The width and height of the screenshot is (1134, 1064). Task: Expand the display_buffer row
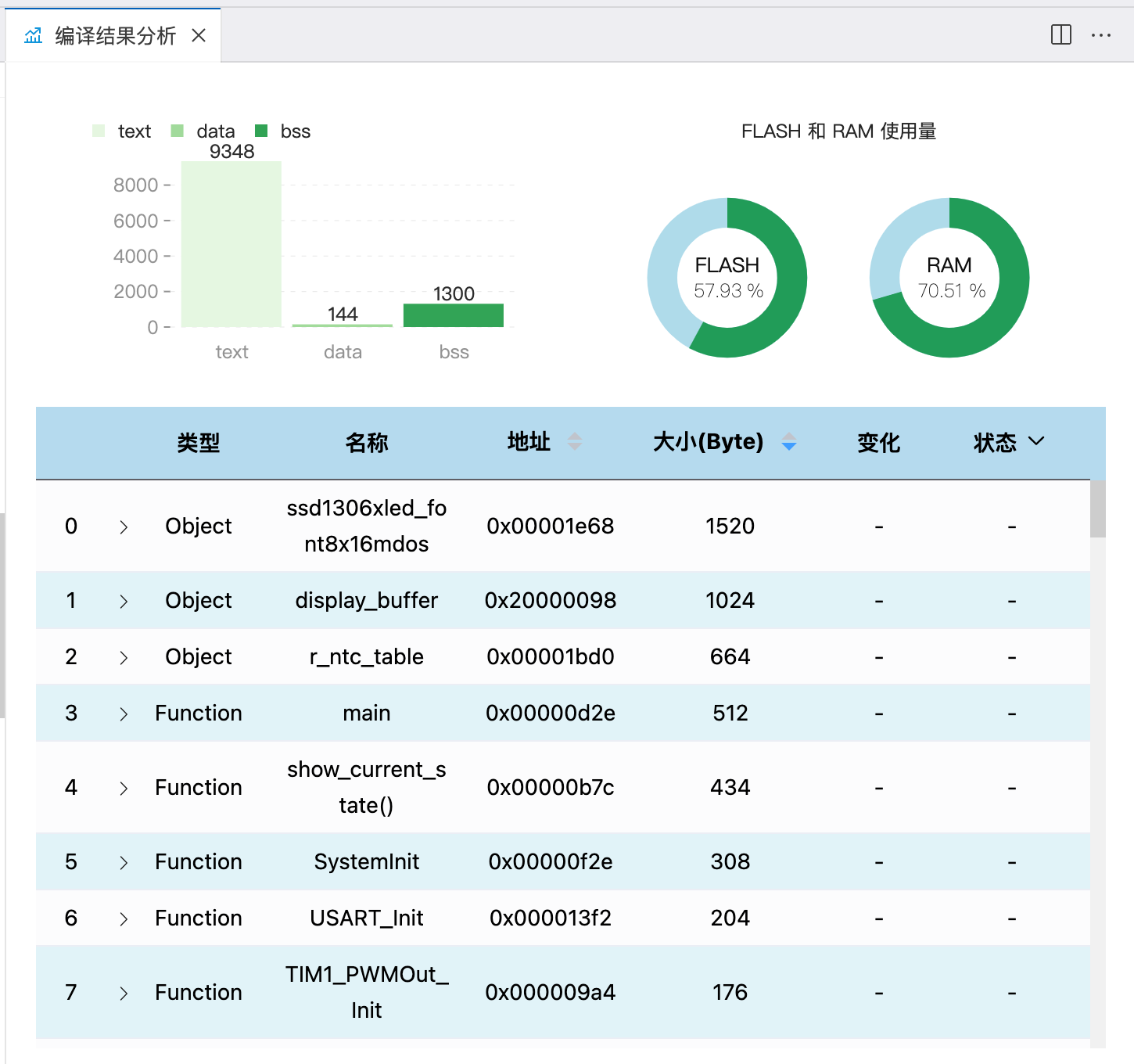(124, 602)
